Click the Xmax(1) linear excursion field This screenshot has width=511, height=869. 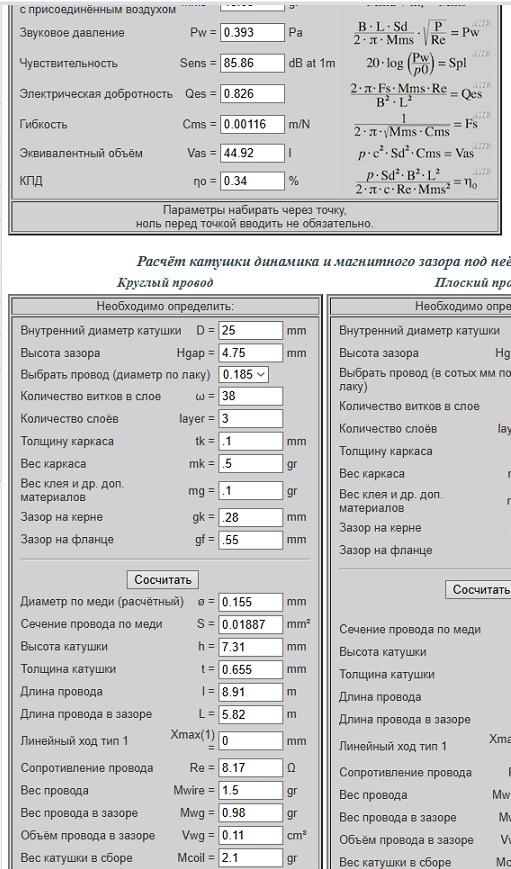(x=251, y=740)
